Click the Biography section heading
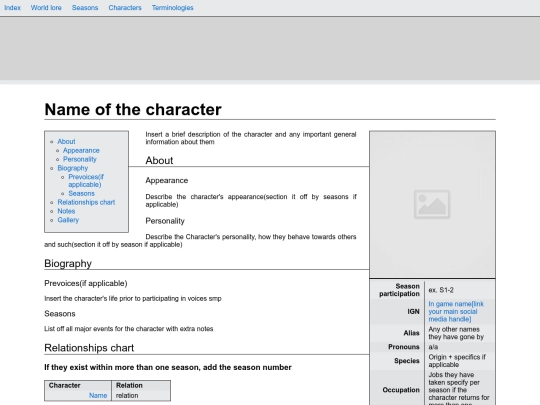 click(x=68, y=263)
